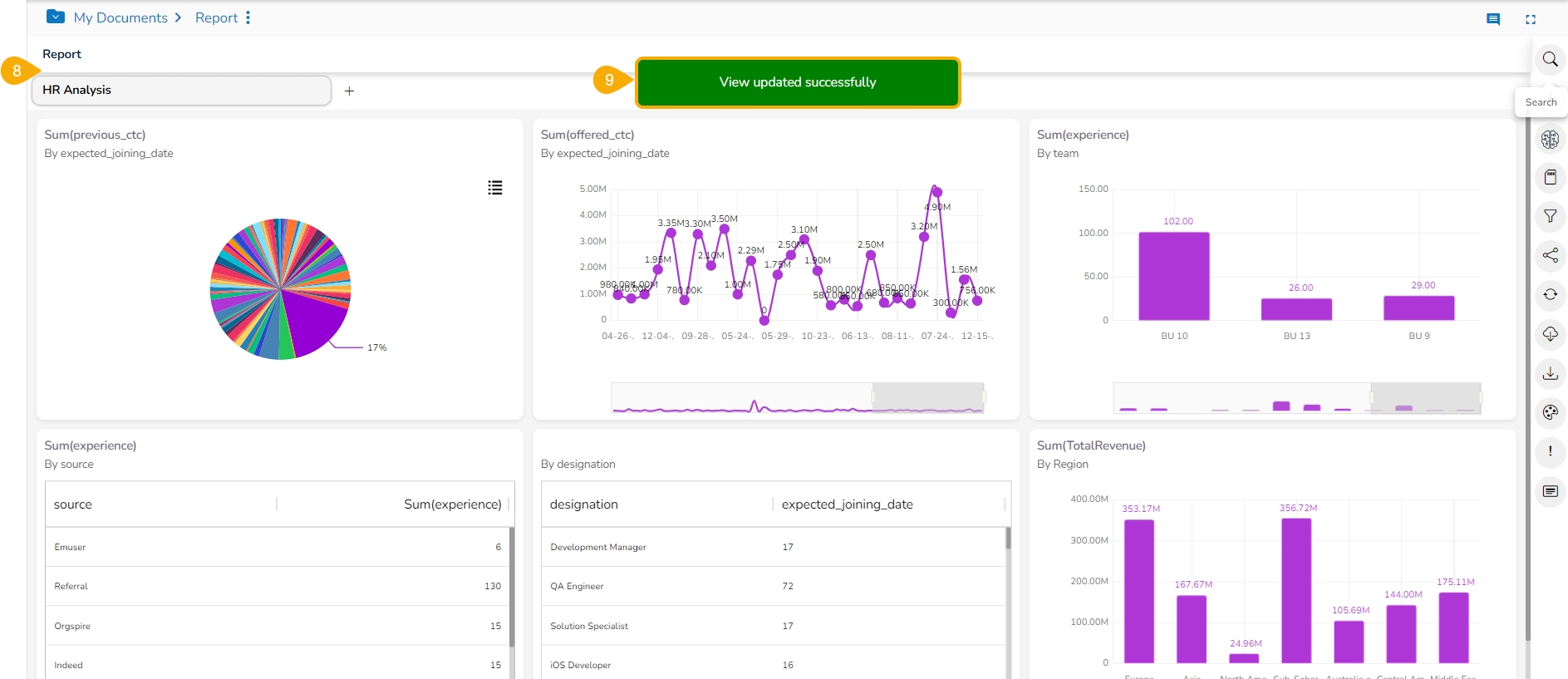Click the offered_ctc chart range slider

[927, 397]
